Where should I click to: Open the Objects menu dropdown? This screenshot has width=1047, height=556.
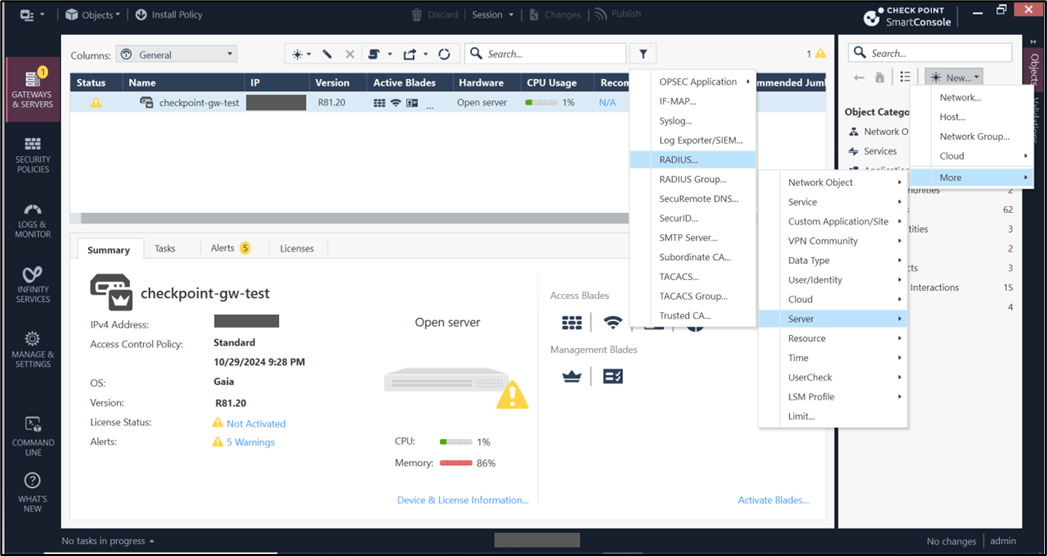pos(92,15)
